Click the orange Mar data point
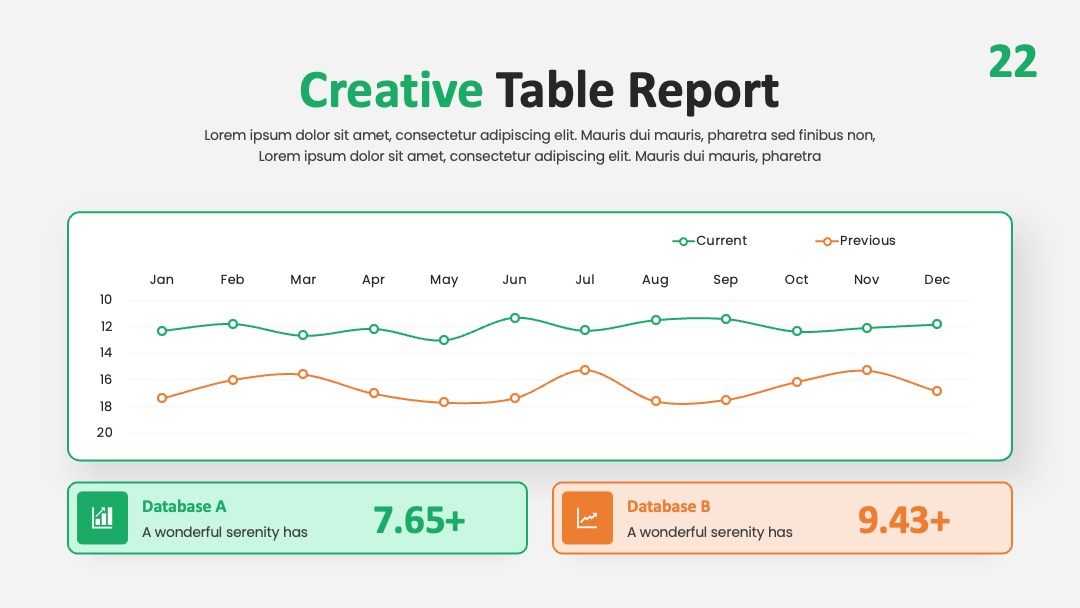This screenshot has width=1080, height=608. tap(303, 374)
